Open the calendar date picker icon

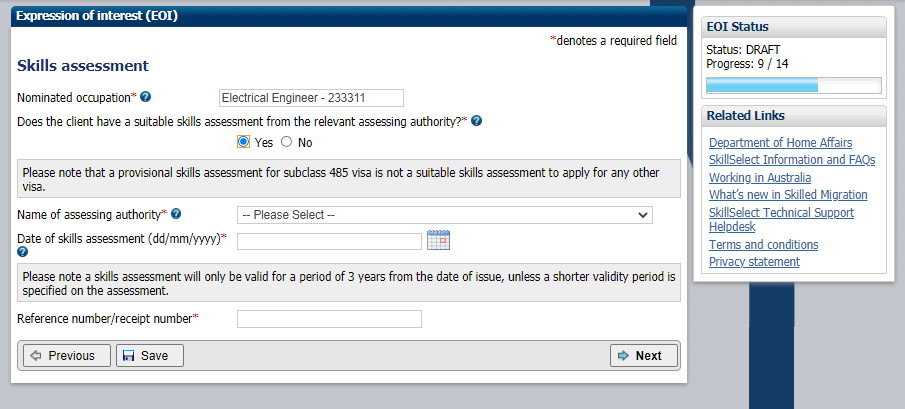438,240
